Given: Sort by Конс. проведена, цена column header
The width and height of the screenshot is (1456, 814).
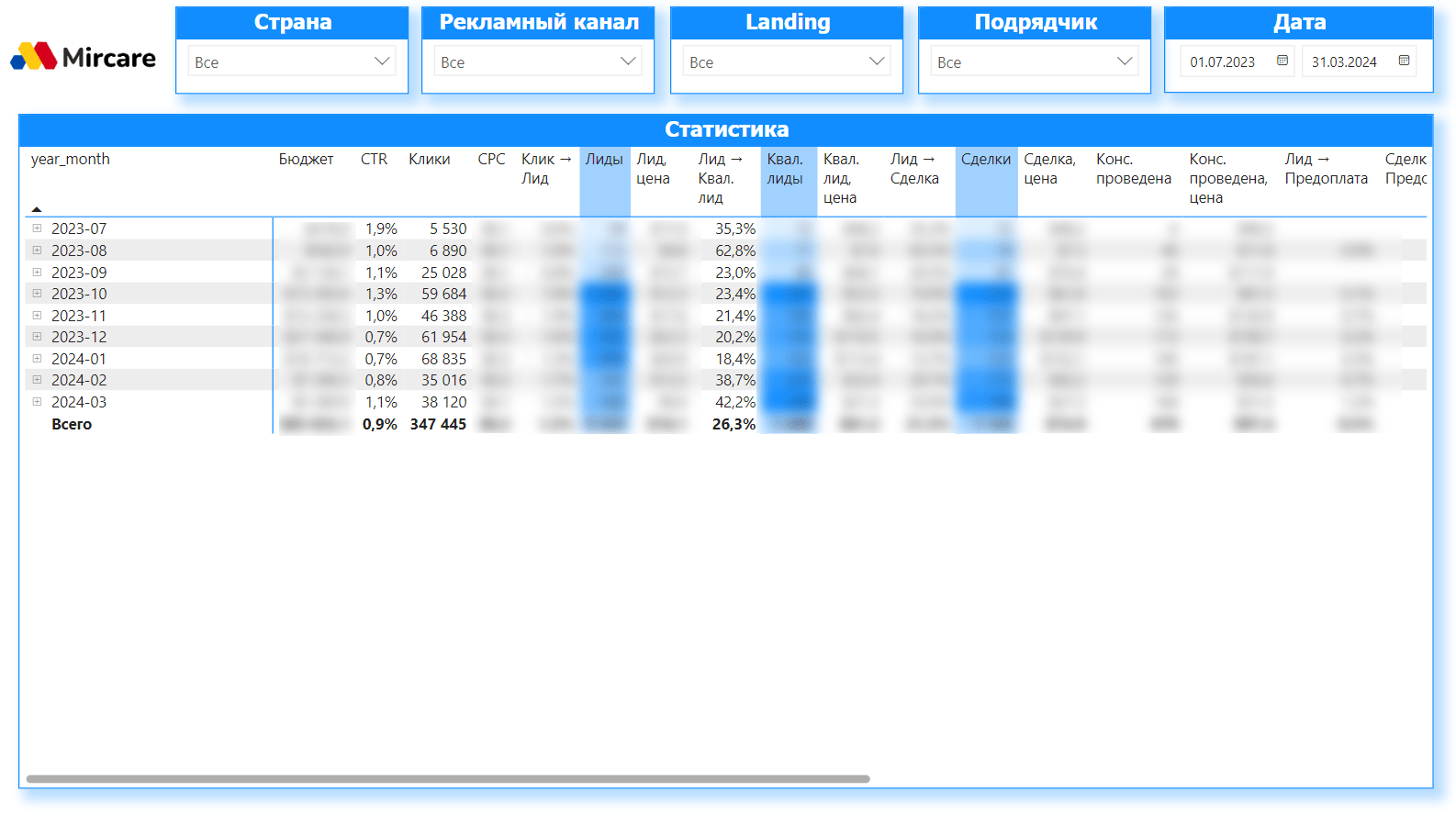Looking at the screenshot, I should pyautogui.click(x=1228, y=178).
